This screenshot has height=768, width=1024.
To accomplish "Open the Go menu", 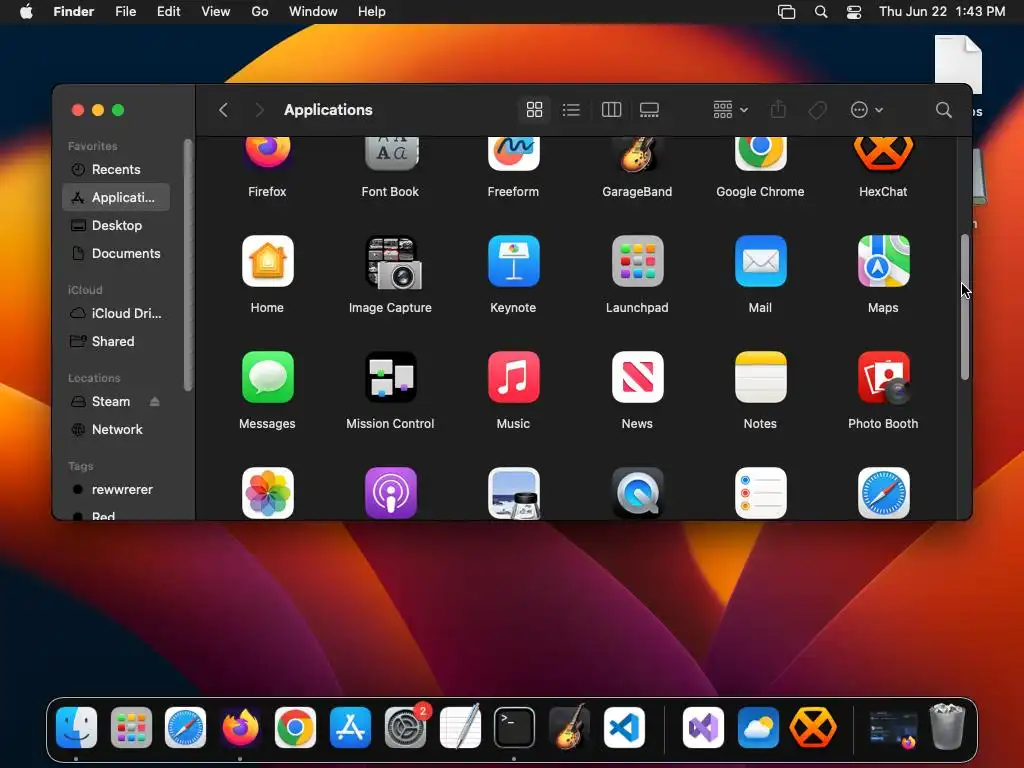I will [x=260, y=12].
